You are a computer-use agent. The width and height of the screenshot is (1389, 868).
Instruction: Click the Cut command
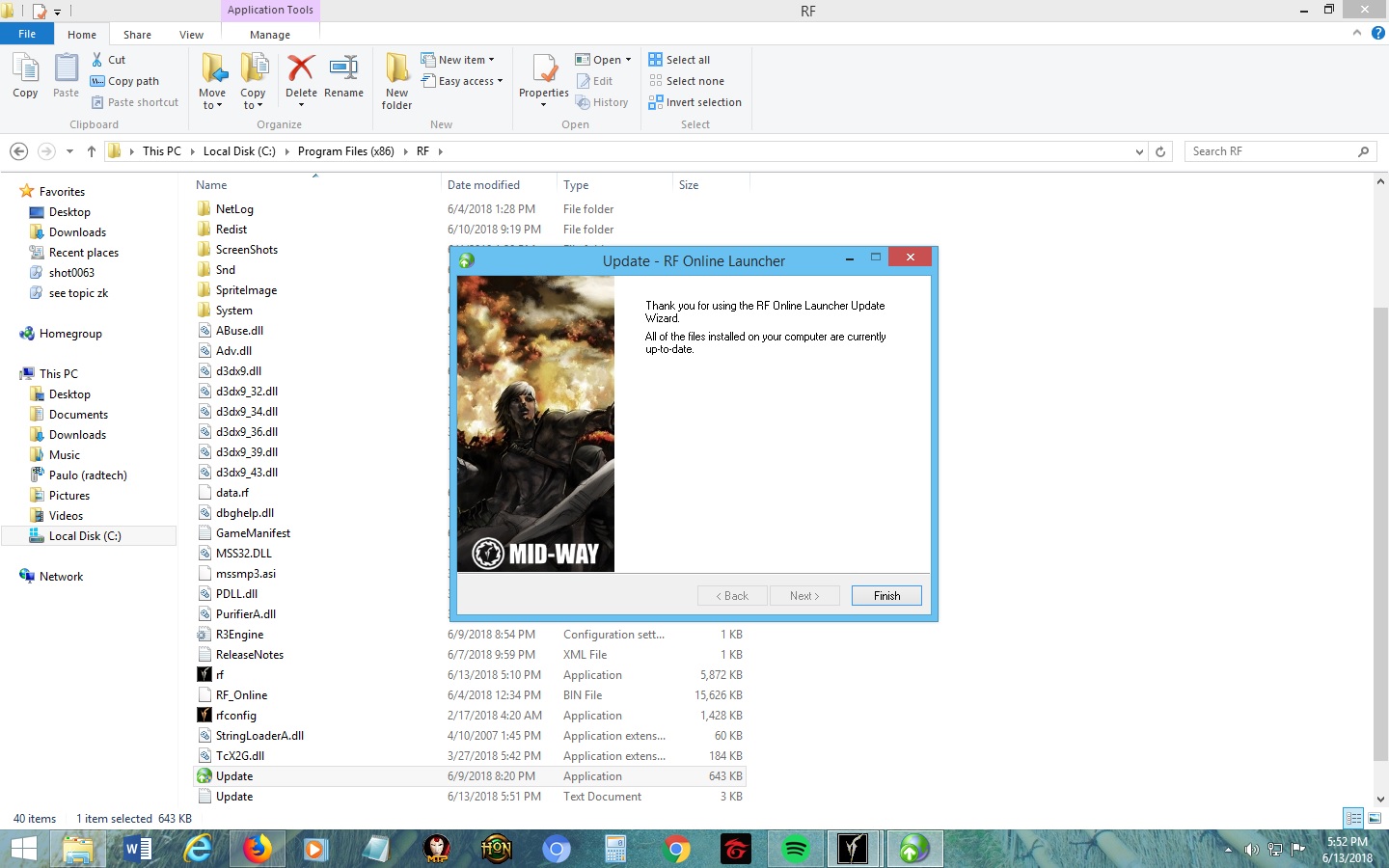click(x=109, y=60)
